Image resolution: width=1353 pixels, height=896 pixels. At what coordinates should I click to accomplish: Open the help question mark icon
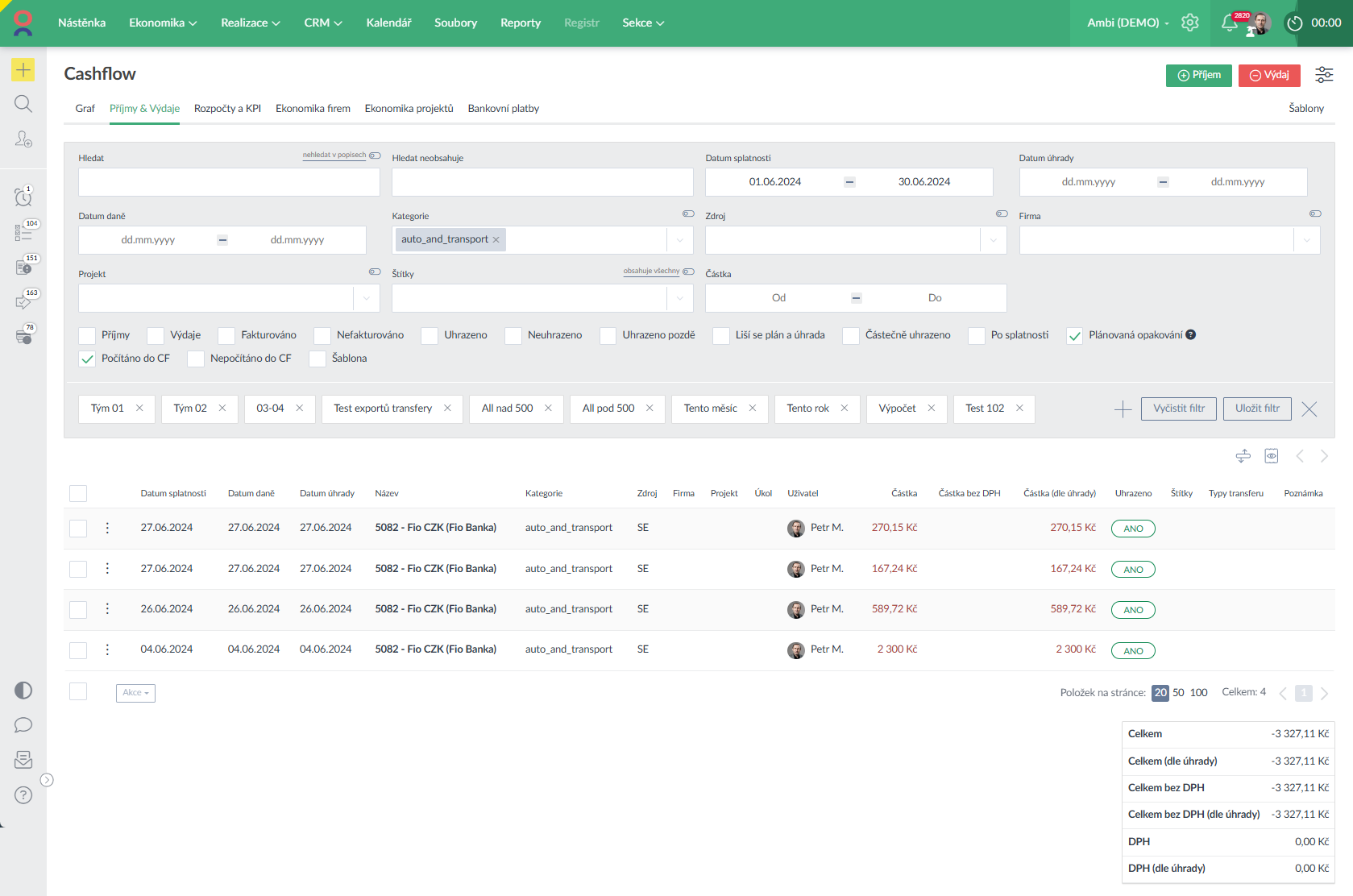pyautogui.click(x=23, y=796)
